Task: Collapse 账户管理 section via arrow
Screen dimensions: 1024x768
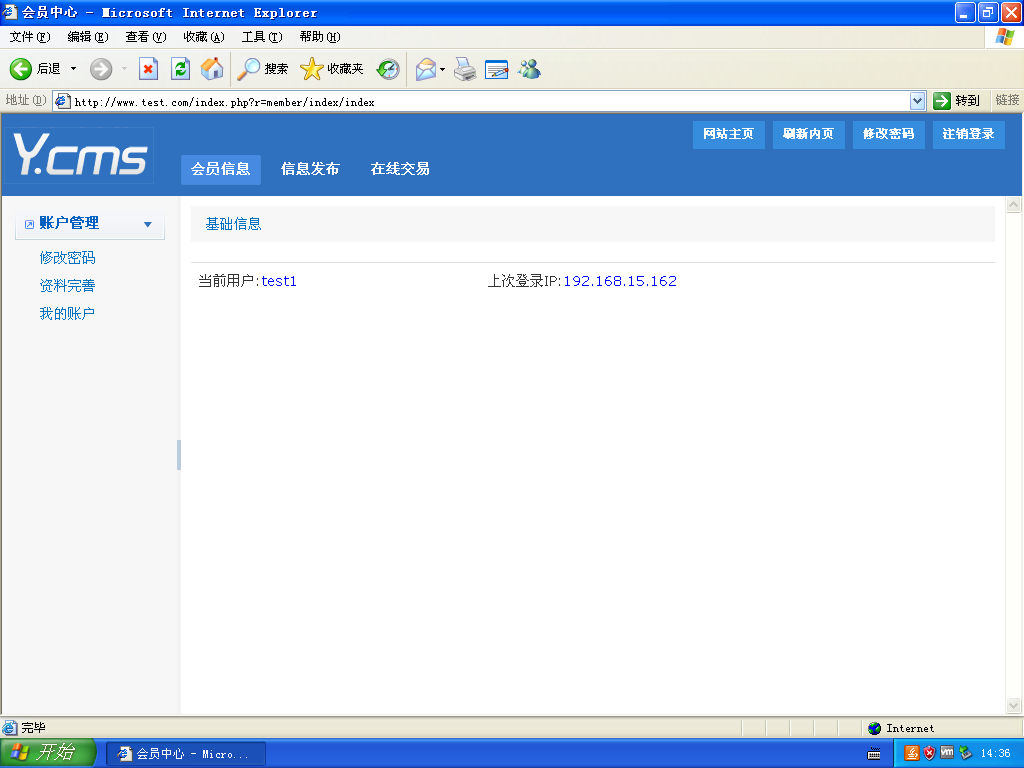Action: [x=148, y=224]
